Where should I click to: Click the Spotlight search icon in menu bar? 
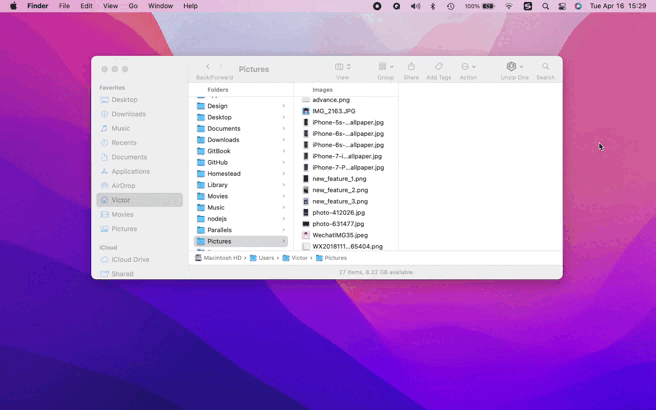546,6
